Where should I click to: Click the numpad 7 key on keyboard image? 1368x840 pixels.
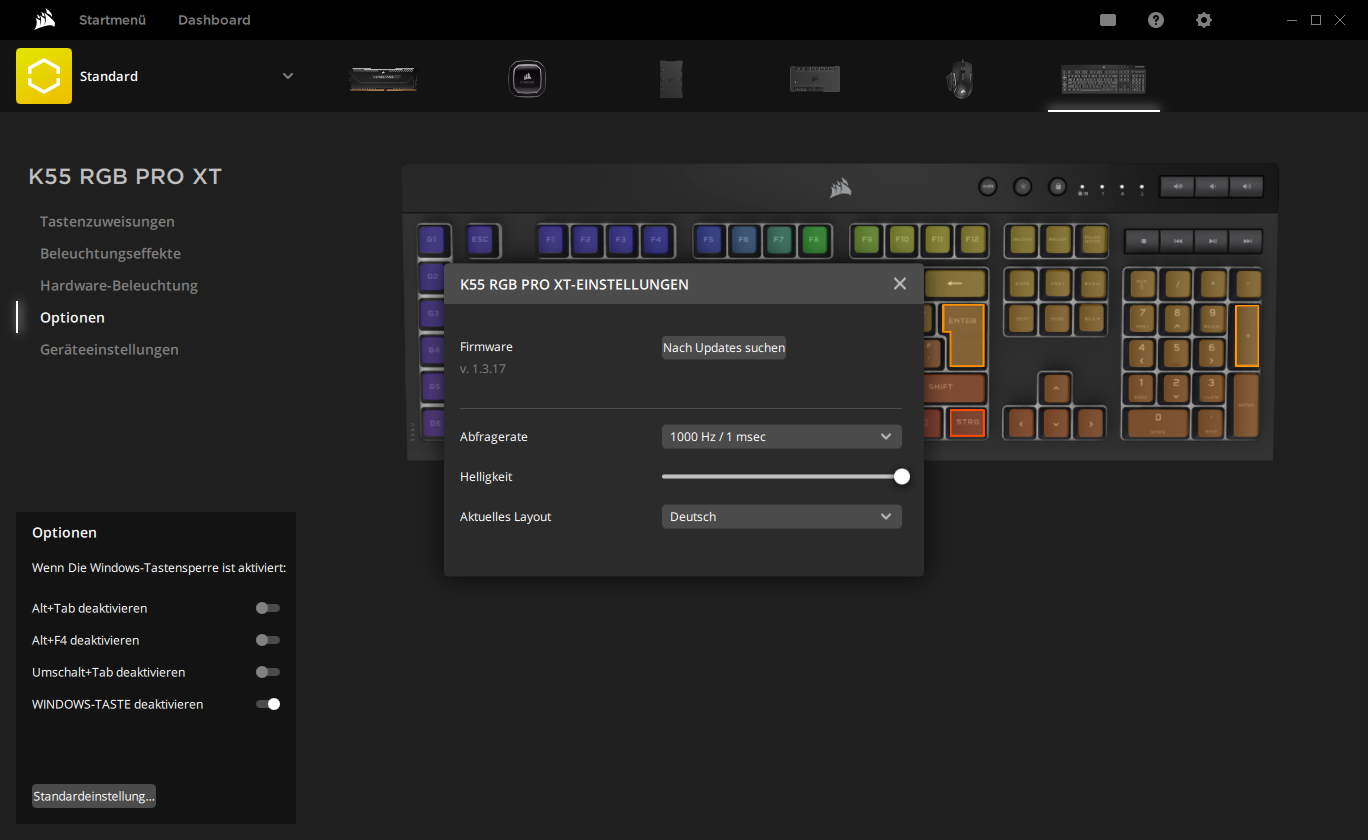1141,318
